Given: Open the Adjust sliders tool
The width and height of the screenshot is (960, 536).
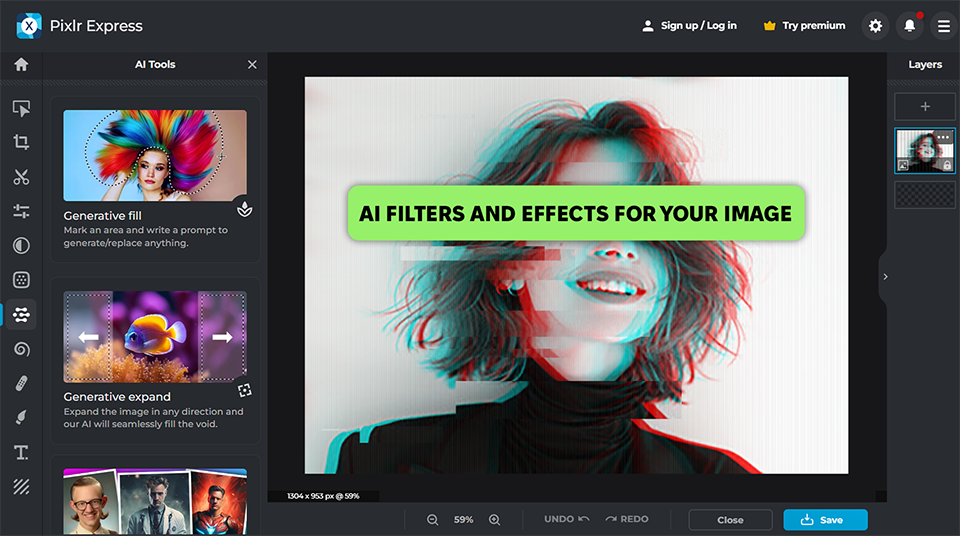Looking at the screenshot, I should (21, 211).
